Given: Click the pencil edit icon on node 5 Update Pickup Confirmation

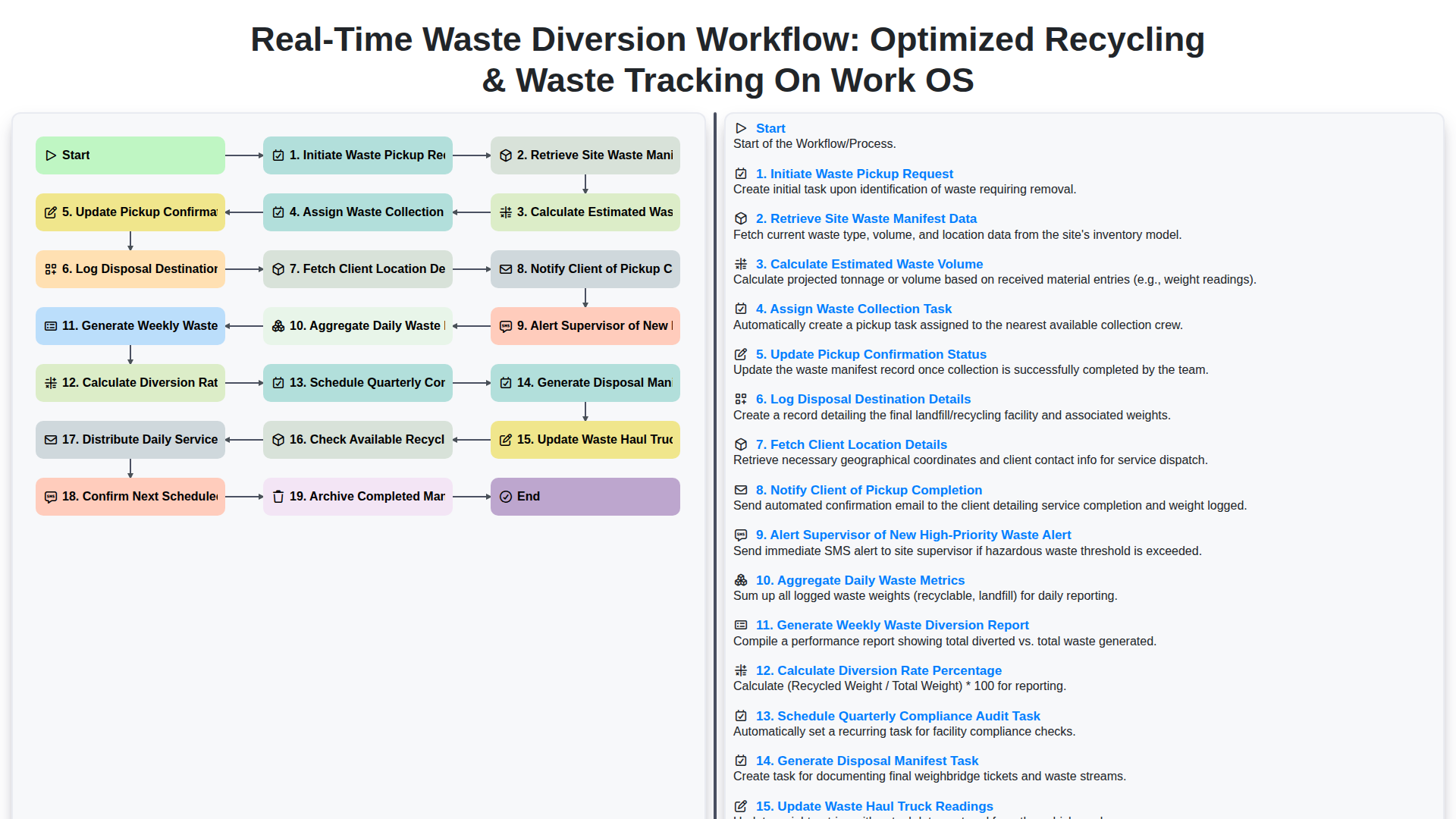Looking at the screenshot, I should click(x=52, y=212).
